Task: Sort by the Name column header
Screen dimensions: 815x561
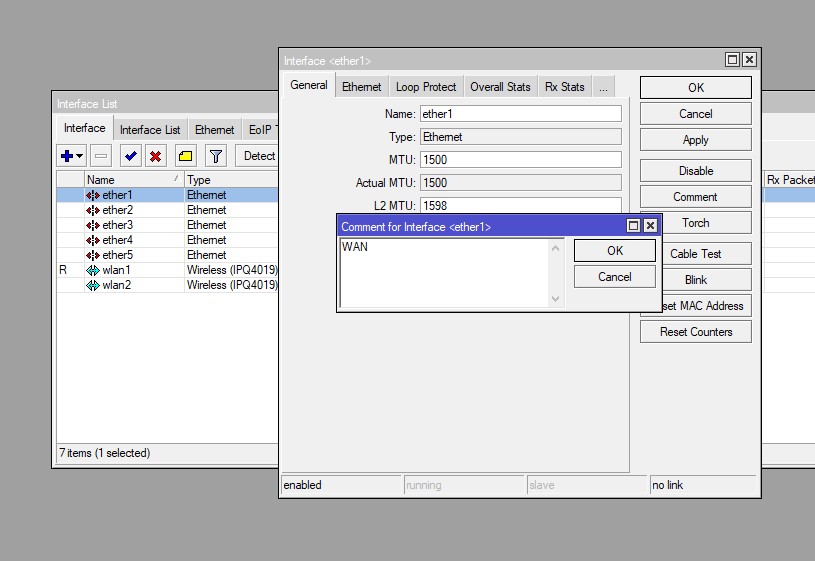Action: [134, 180]
